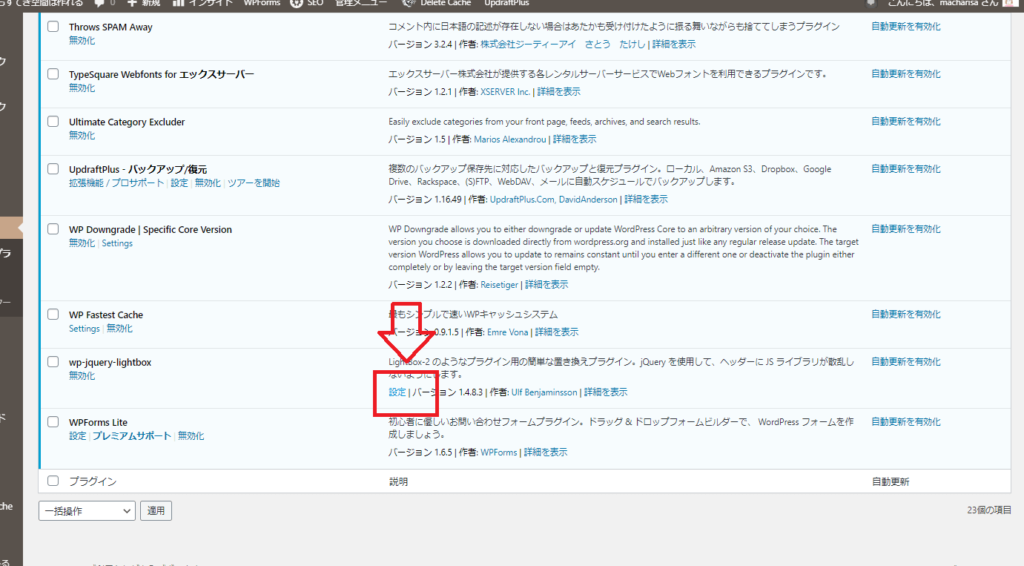Toggle the select-all checkbox in table footer
The image size is (1024, 566).
(54, 482)
